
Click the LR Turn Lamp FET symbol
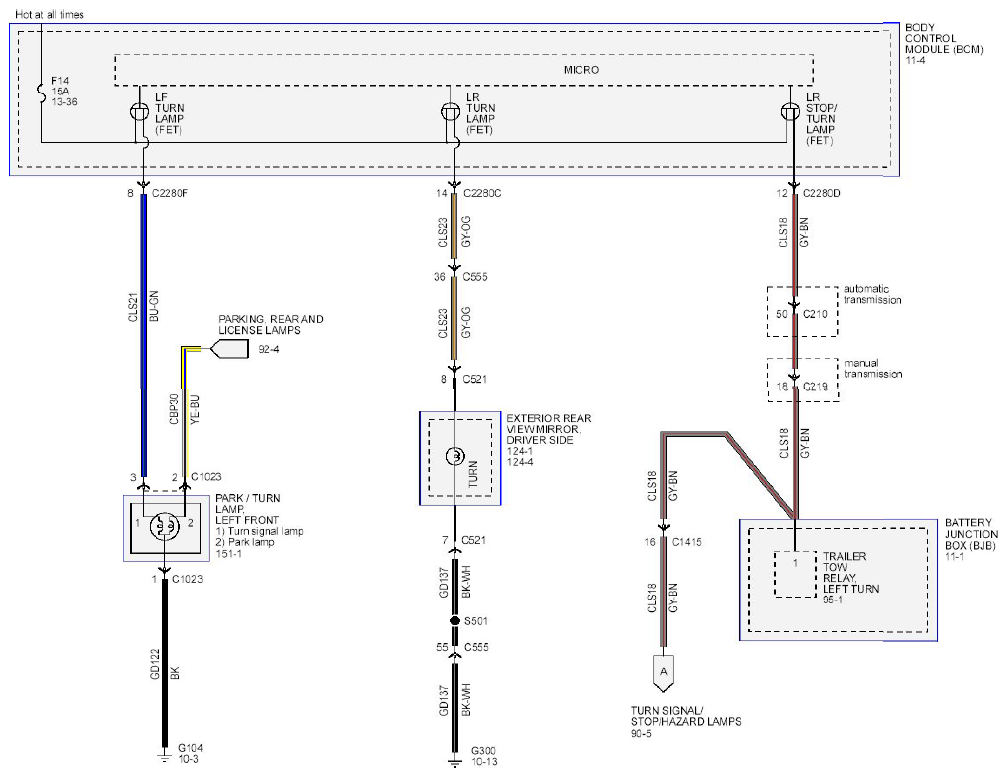(x=450, y=112)
